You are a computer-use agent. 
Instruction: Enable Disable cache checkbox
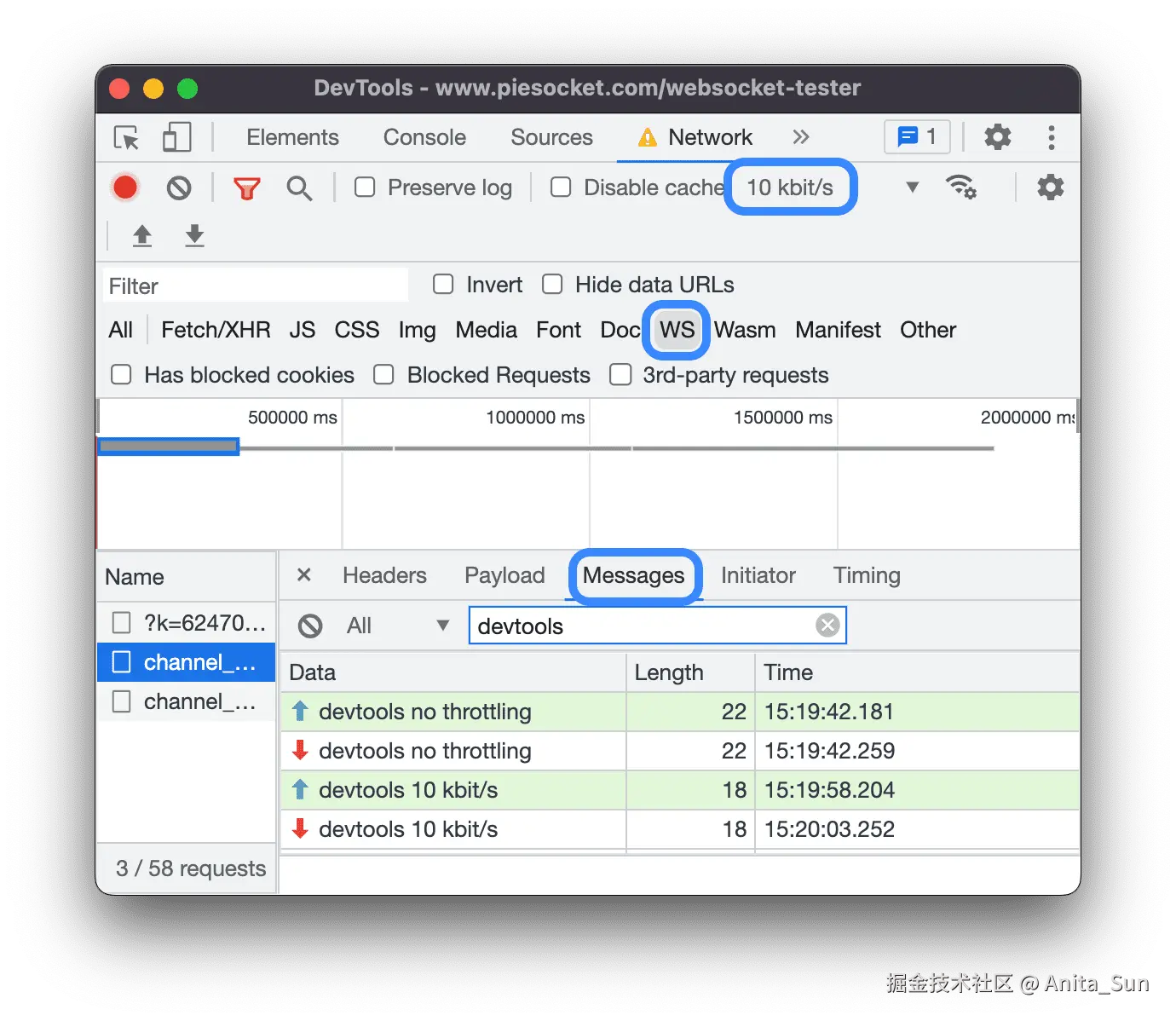[561, 187]
